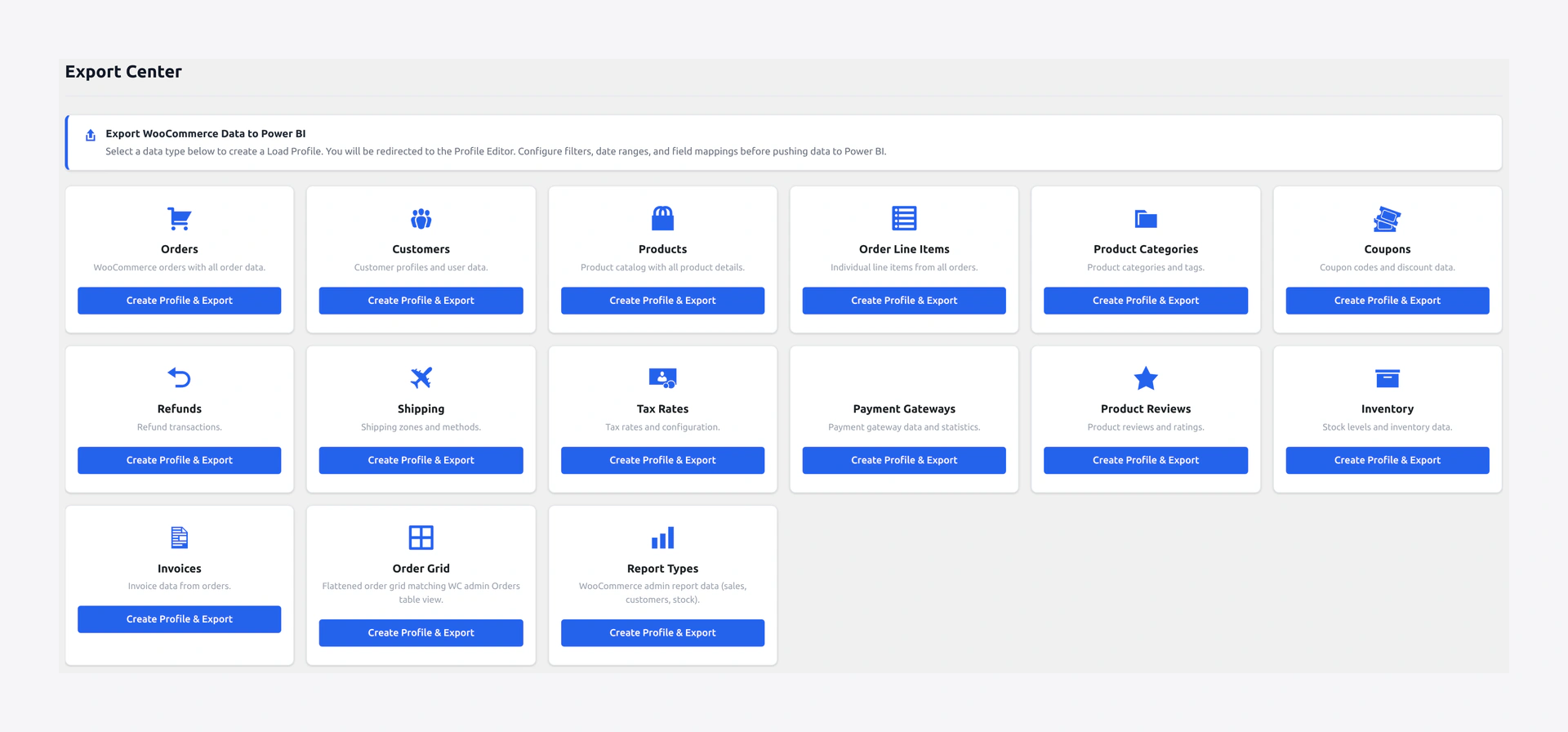1568x732 pixels.
Task: Click the Refunds undo arrow icon
Action: 179,377
